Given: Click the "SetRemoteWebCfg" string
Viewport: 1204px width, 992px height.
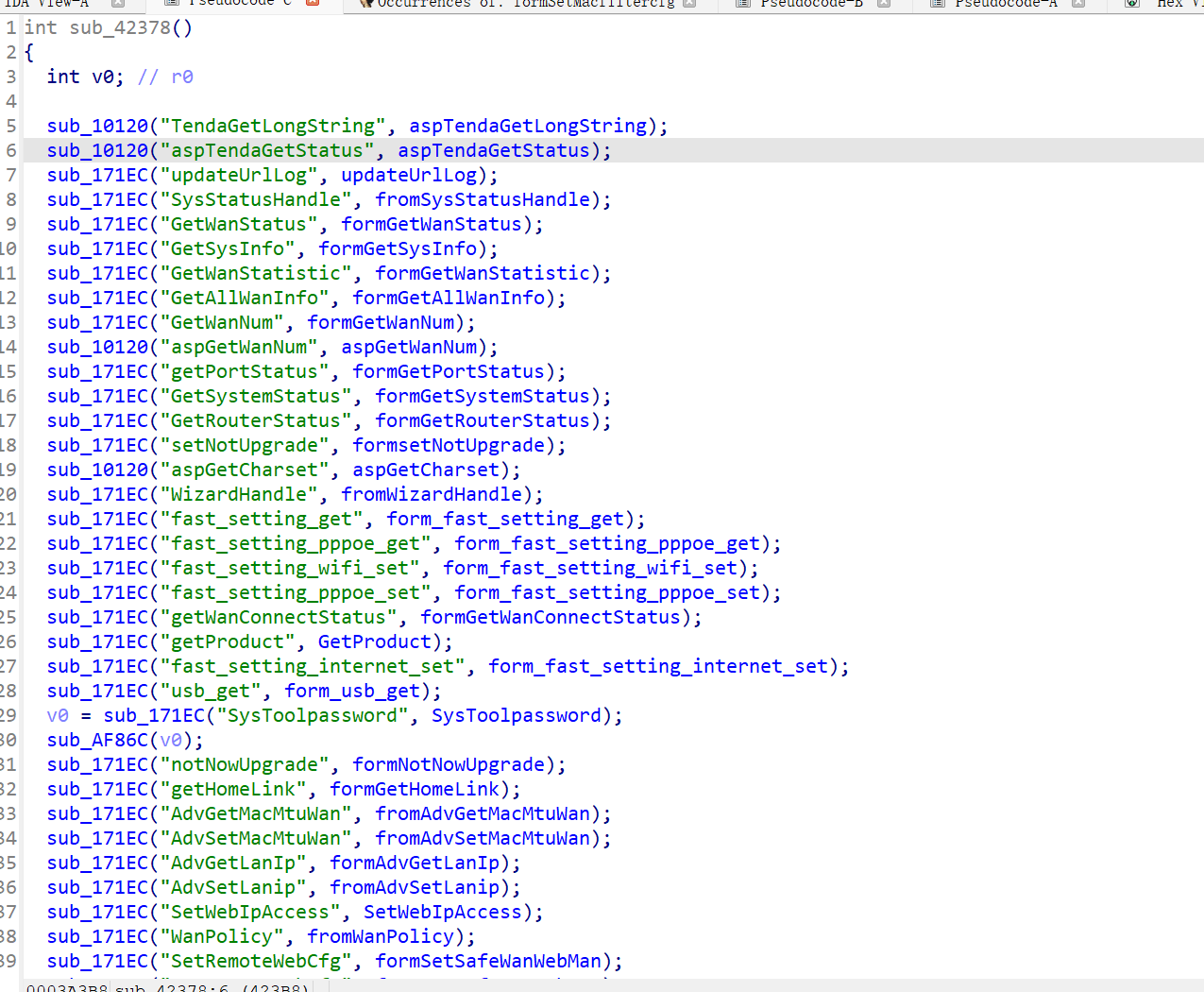Looking at the screenshot, I should click(x=257, y=961).
